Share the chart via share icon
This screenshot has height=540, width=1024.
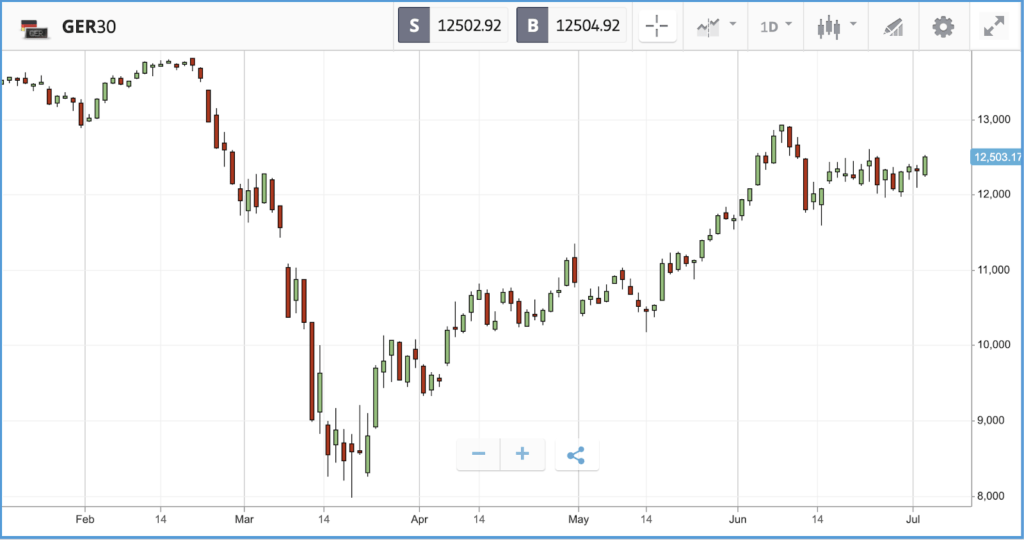576,455
